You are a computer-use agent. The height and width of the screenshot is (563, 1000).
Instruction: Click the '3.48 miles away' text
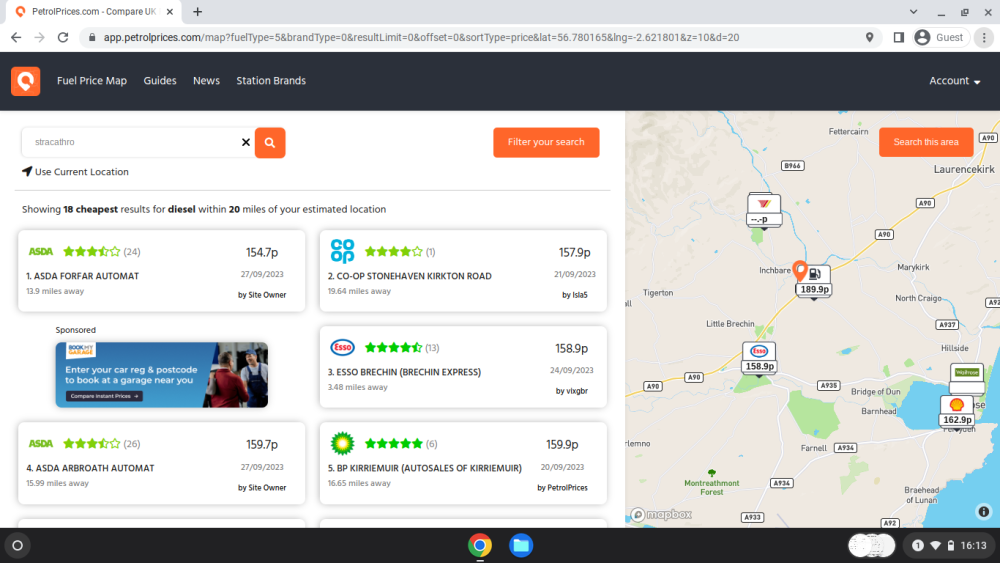pos(358,387)
